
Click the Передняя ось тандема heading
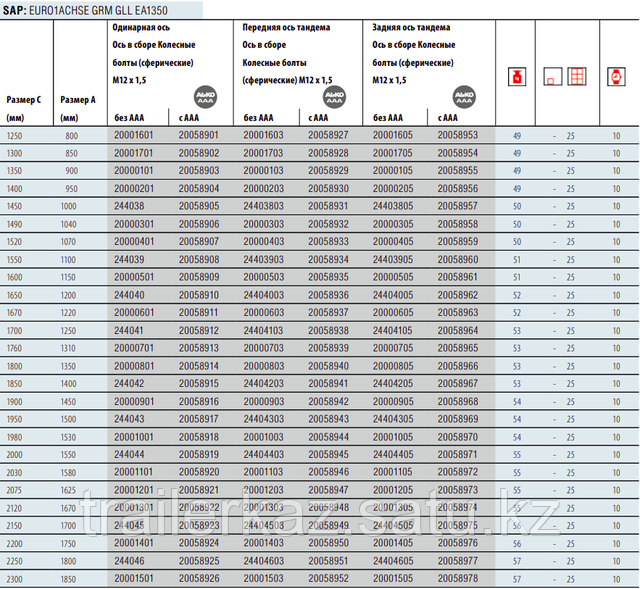[286, 27]
